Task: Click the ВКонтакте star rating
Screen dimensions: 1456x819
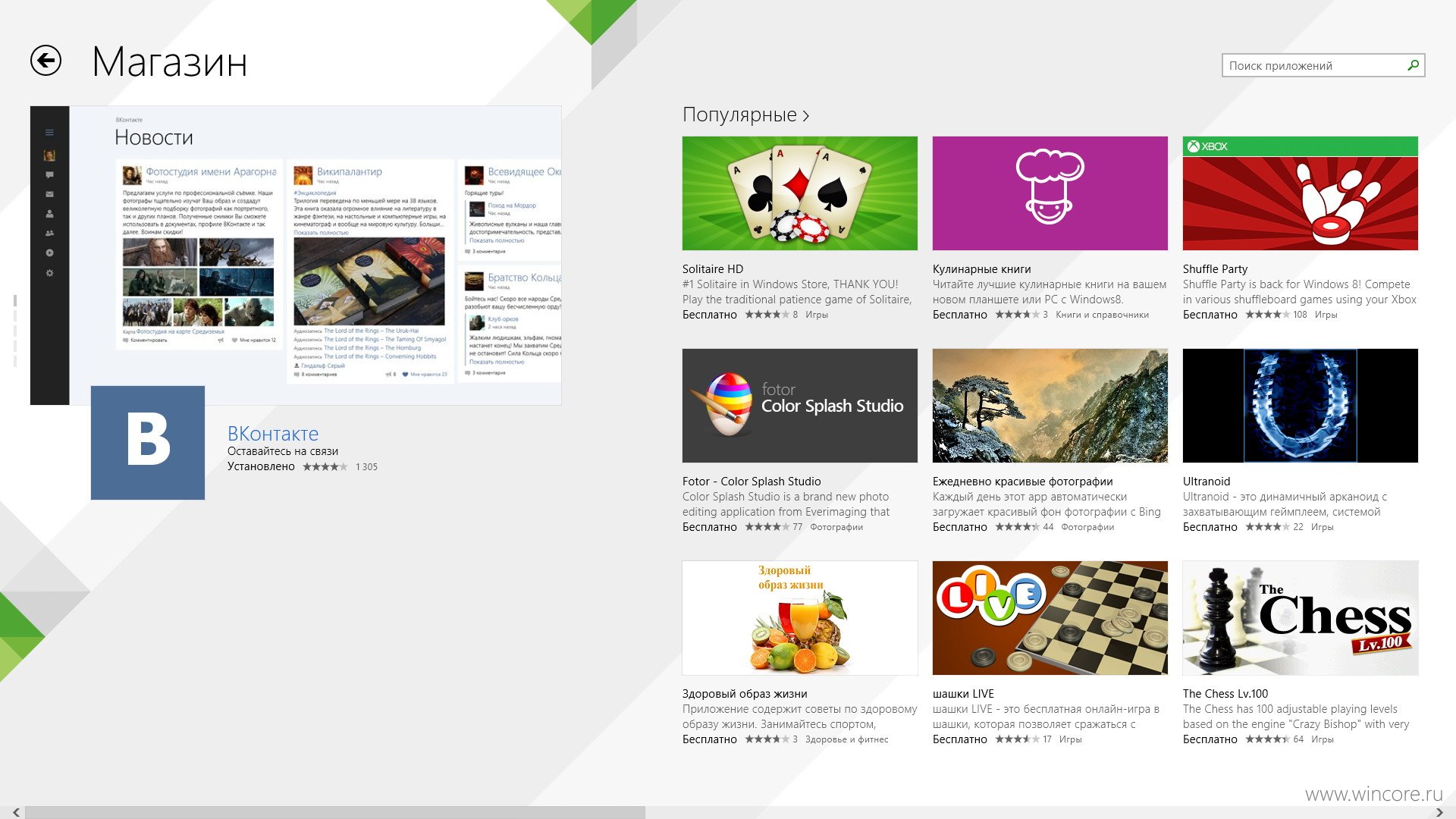Action: pyautogui.click(x=325, y=466)
